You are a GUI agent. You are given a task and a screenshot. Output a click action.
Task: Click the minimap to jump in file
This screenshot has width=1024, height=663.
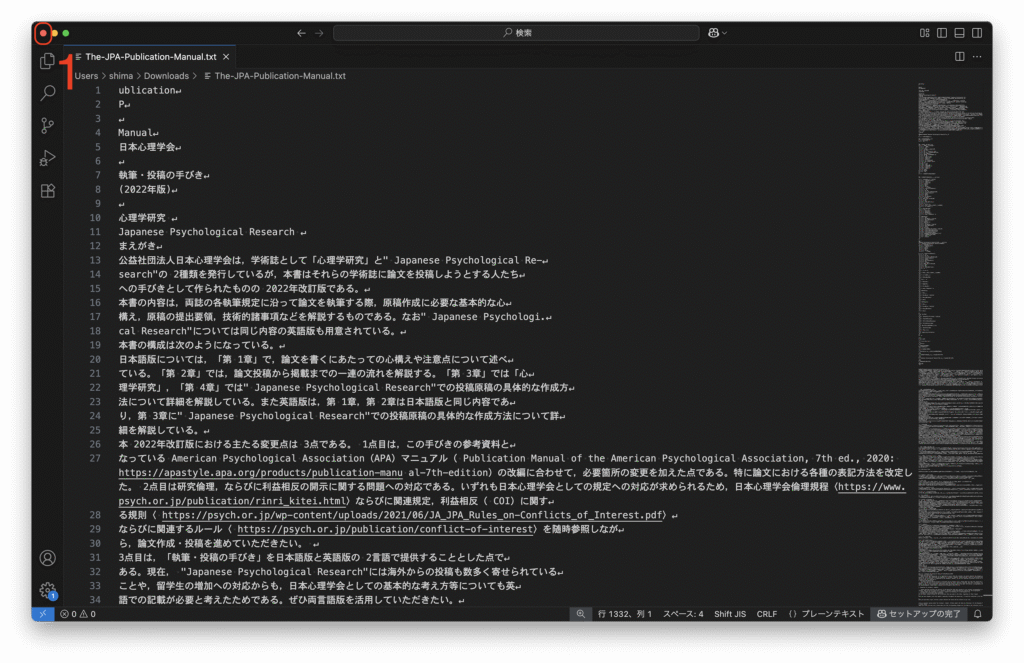click(x=950, y=345)
